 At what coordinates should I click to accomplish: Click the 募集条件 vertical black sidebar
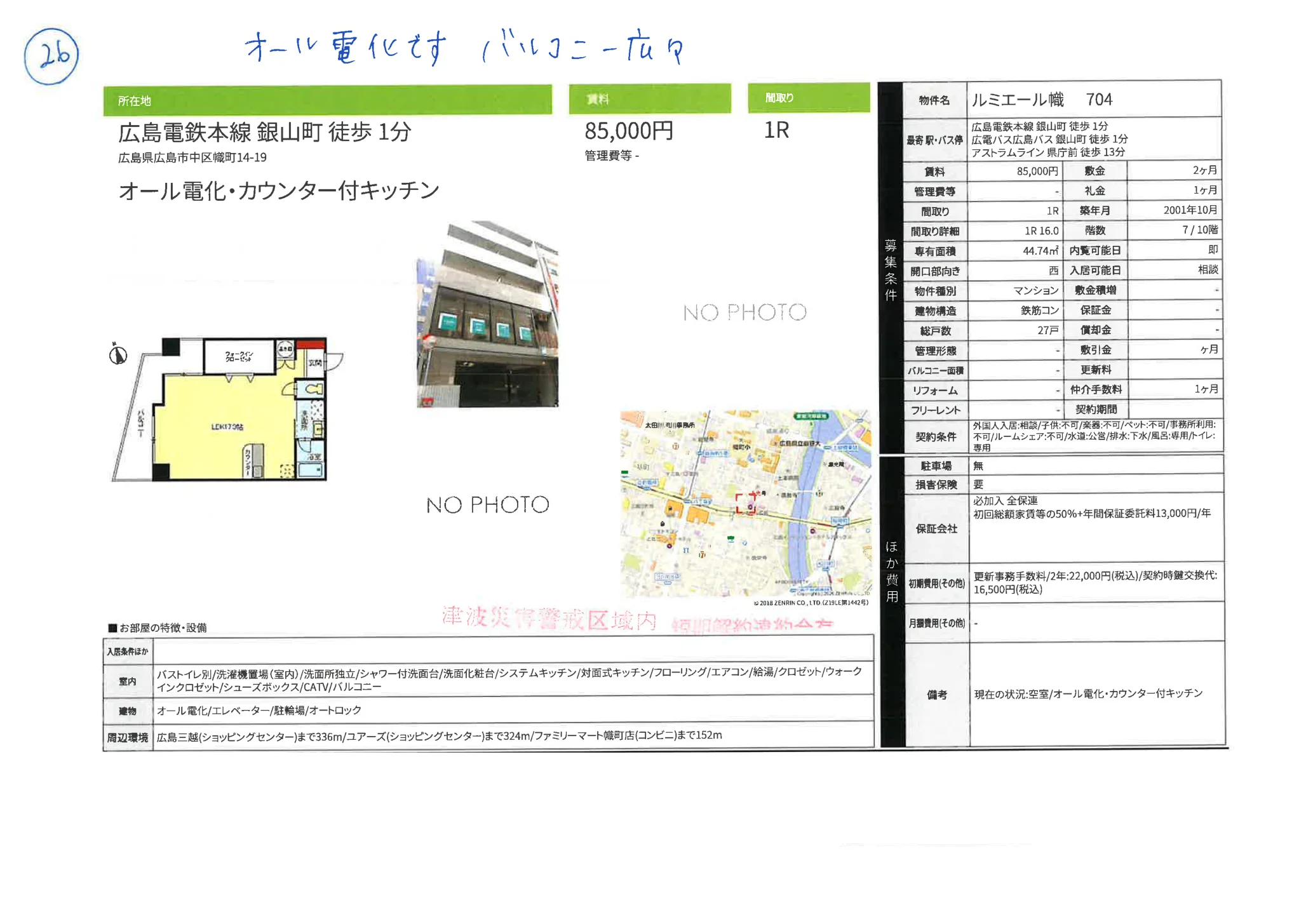891,269
